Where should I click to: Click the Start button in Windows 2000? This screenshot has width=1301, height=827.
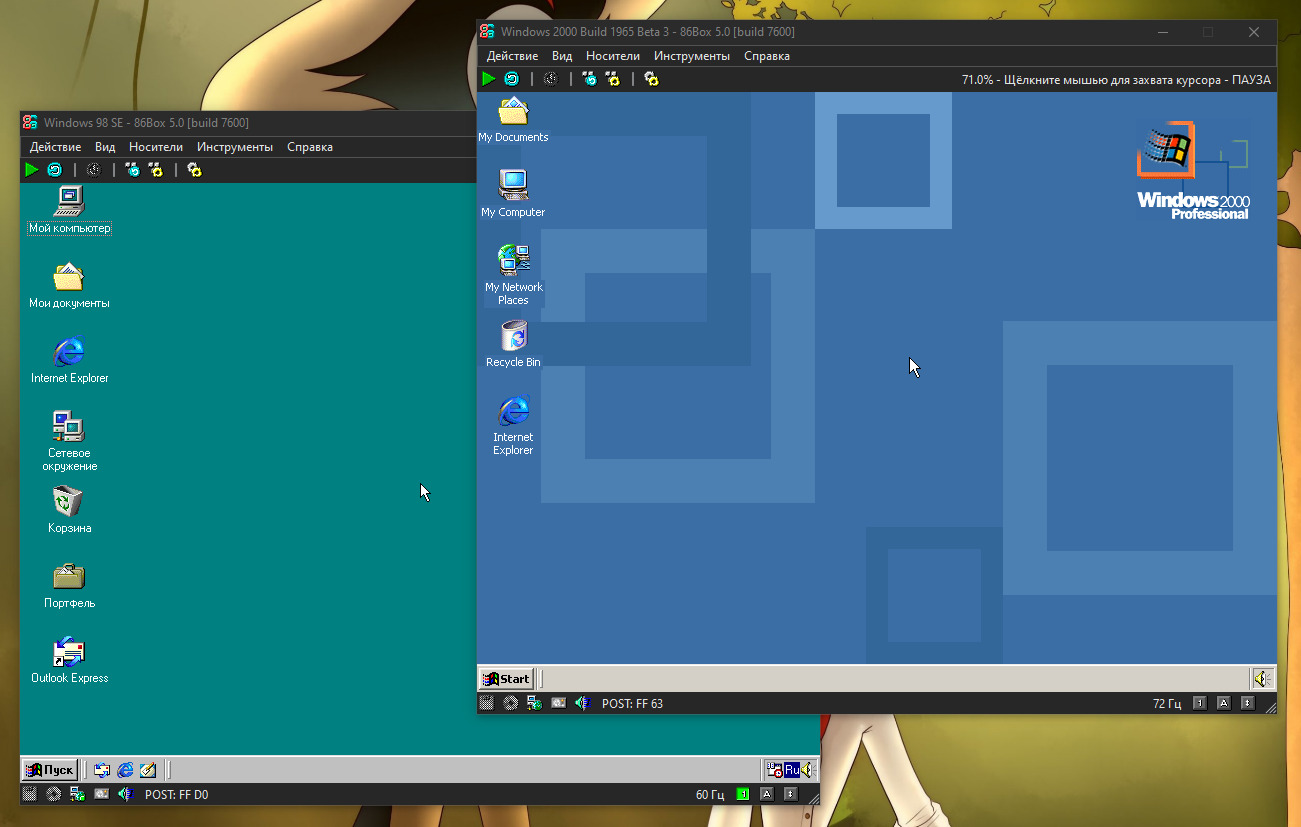(x=506, y=678)
